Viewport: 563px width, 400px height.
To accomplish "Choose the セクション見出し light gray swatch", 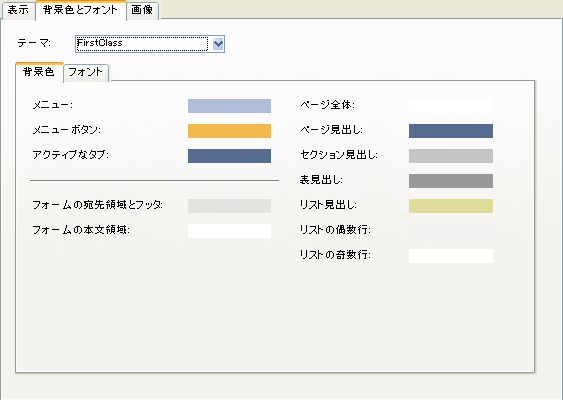I will coord(451,156).
